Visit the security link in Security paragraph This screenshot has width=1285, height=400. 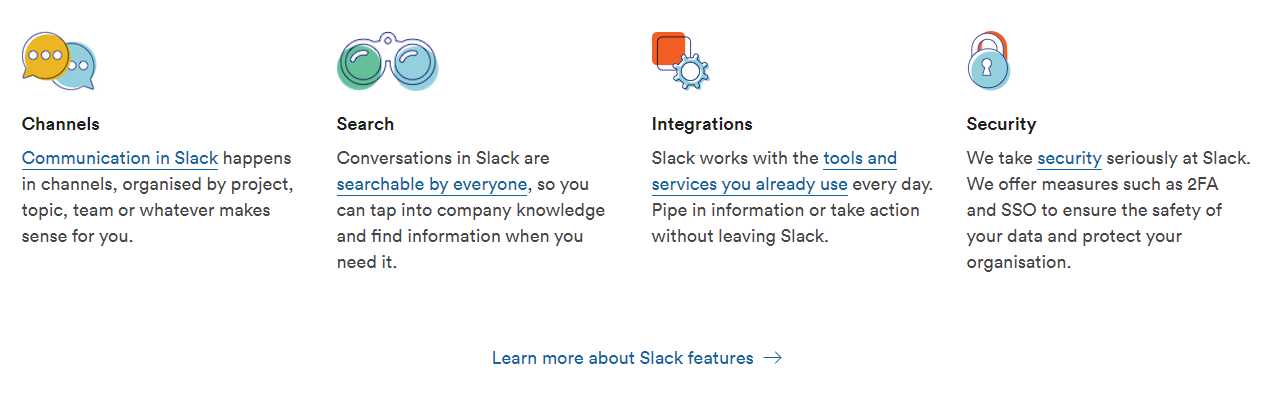pos(1069,158)
